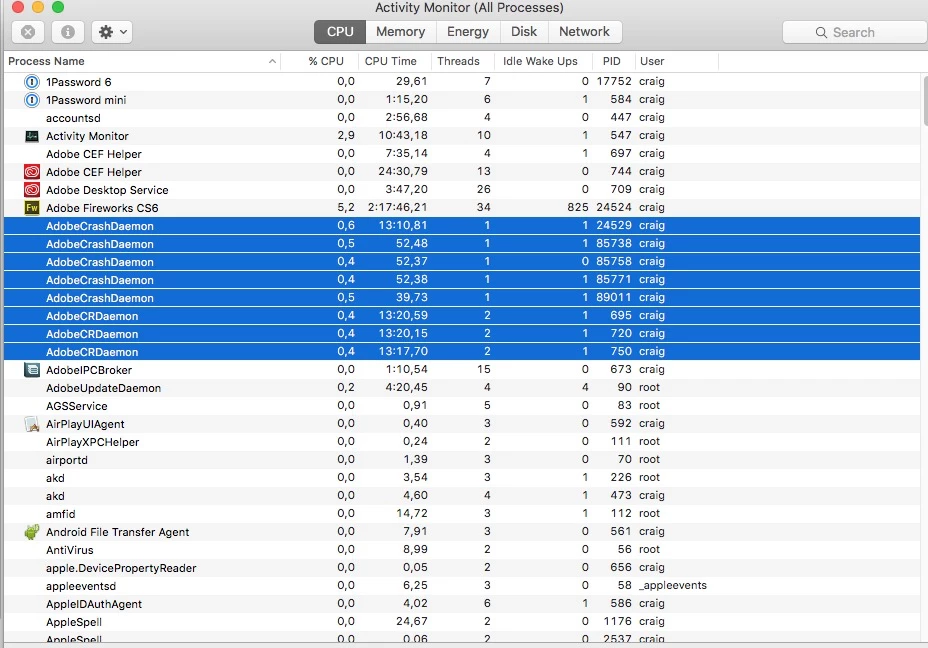Switch to the Energy tab
The width and height of the screenshot is (928, 648).
468,32
